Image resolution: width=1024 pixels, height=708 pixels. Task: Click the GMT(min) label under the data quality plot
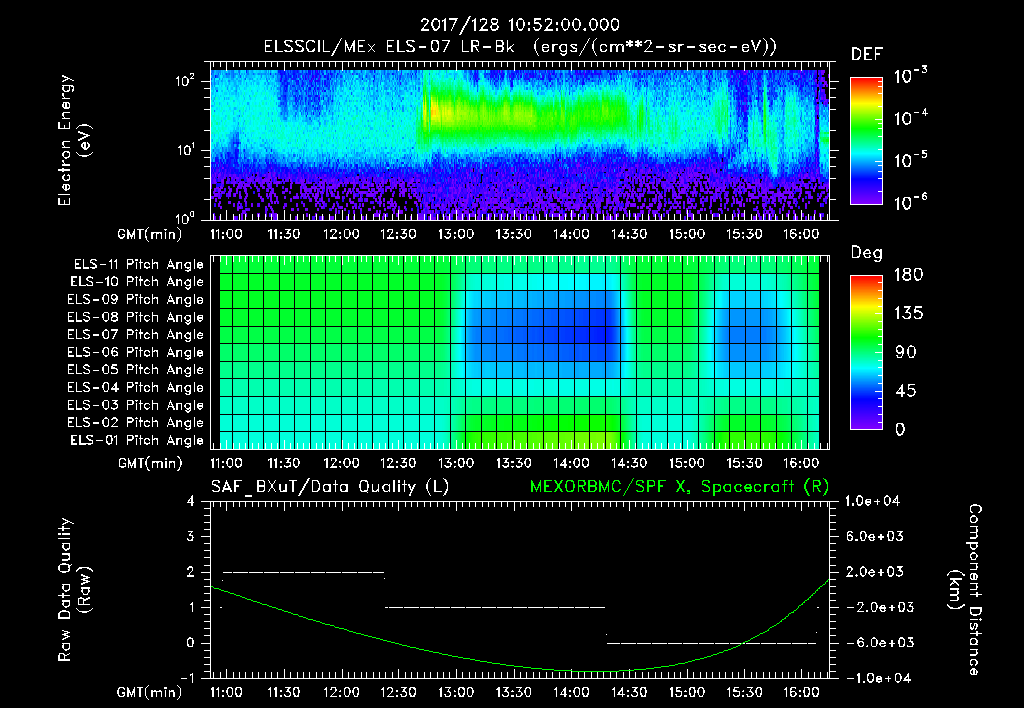[150, 692]
